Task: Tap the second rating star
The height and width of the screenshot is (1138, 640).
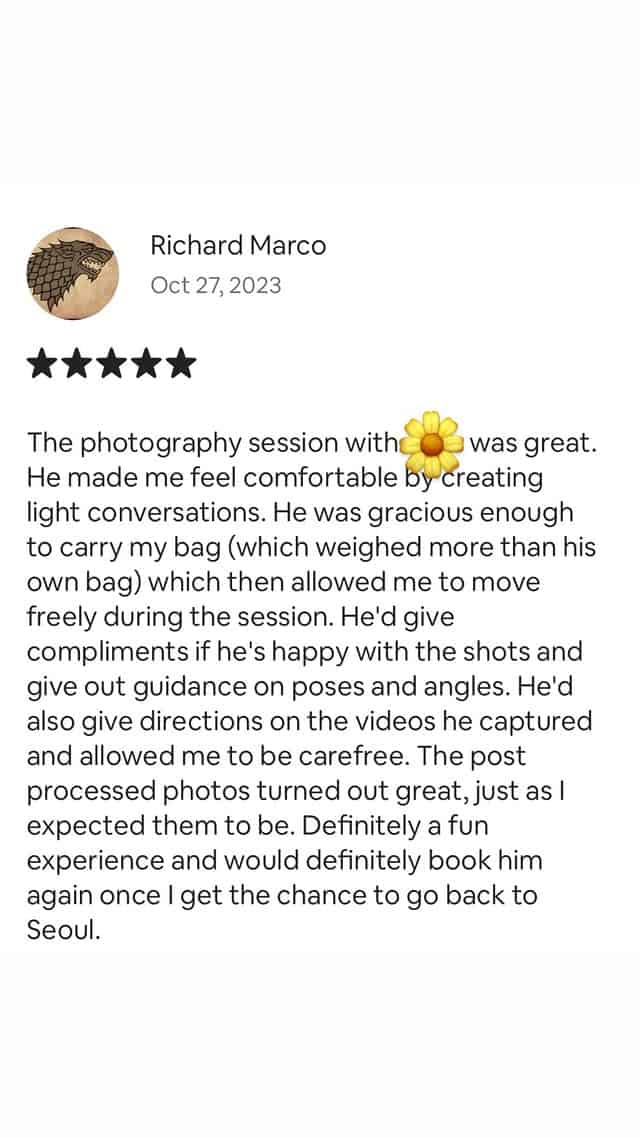Action: point(76,364)
